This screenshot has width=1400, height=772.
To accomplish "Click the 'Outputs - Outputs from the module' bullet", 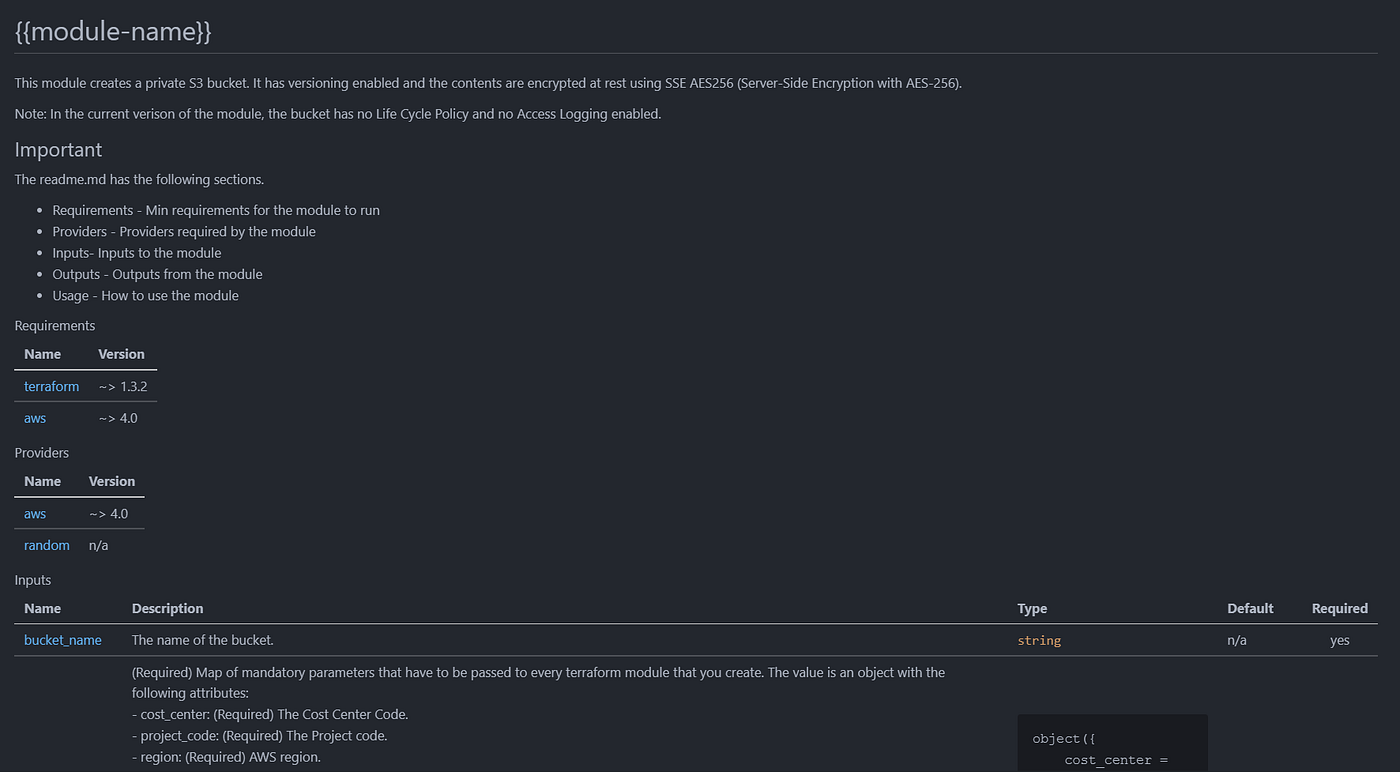I will [157, 274].
